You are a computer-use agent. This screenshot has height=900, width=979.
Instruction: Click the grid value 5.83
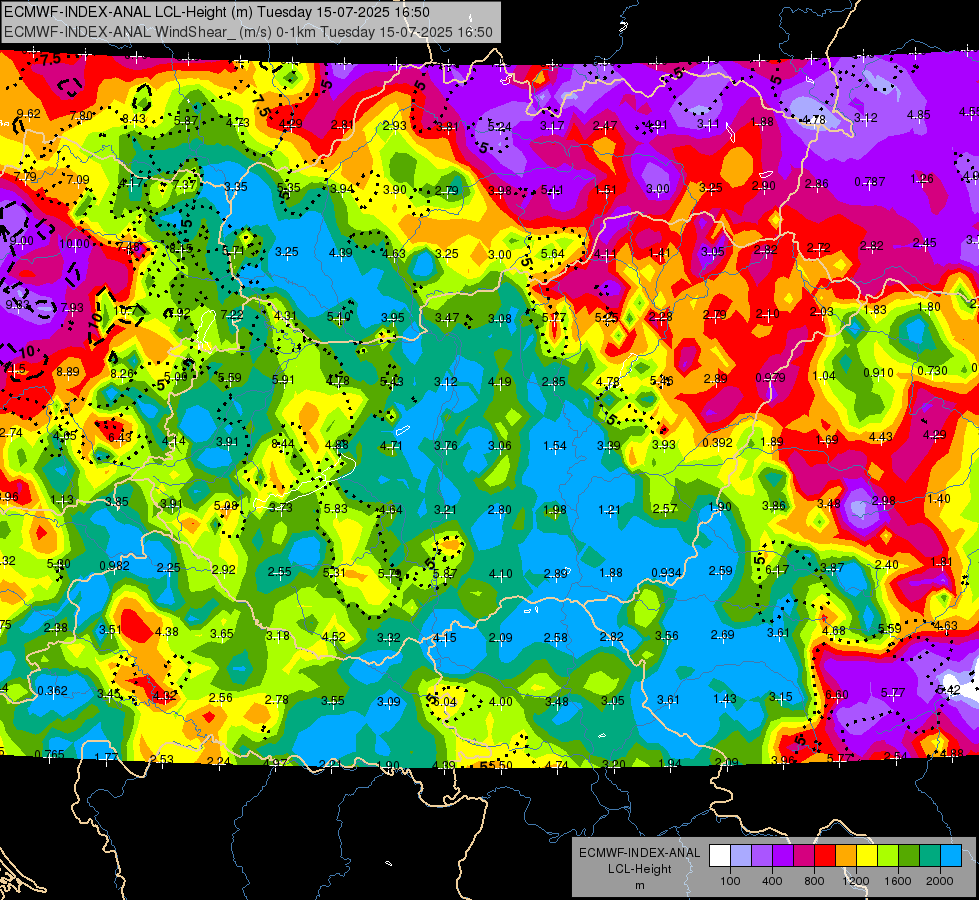pyautogui.click(x=336, y=509)
